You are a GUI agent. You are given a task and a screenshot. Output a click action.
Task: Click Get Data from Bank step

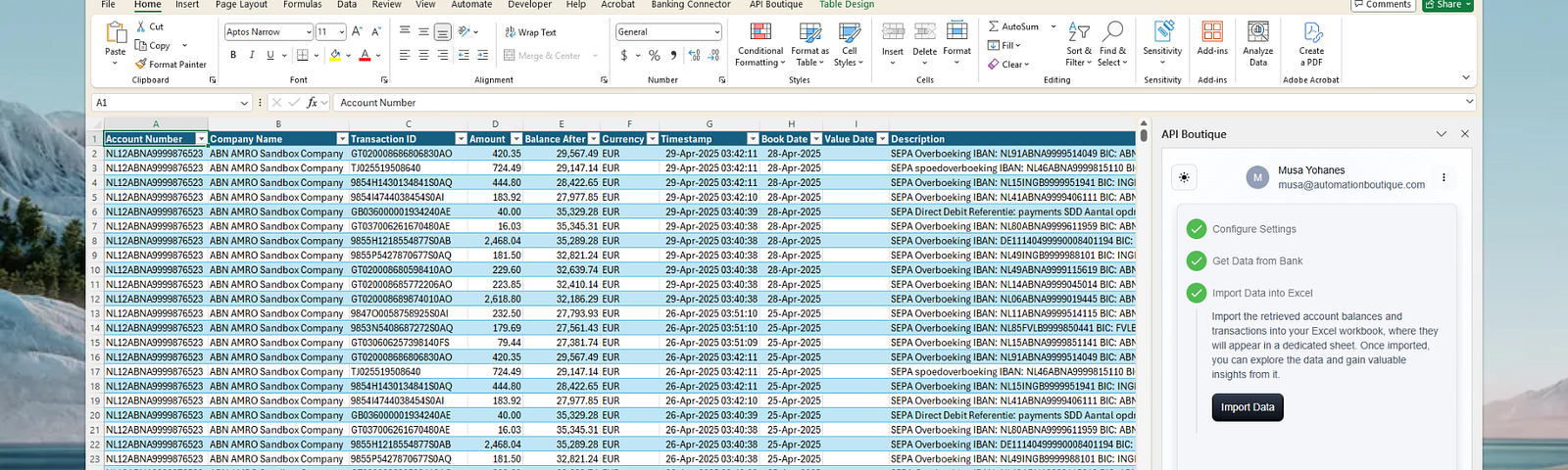(1257, 261)
